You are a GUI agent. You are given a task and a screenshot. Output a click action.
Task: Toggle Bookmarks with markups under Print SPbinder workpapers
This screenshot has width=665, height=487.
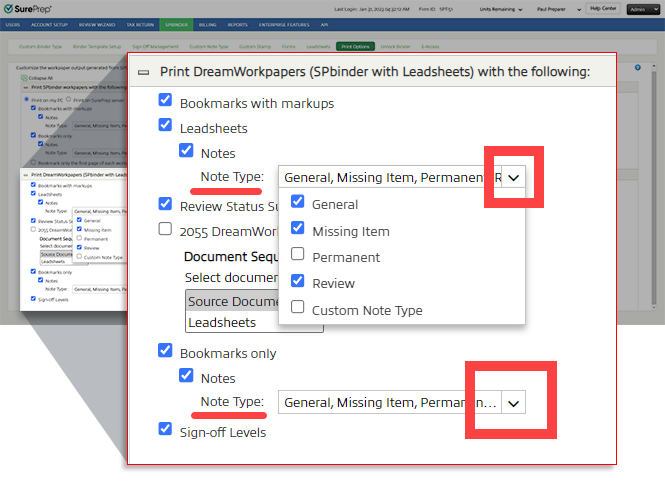coord(34,108)
